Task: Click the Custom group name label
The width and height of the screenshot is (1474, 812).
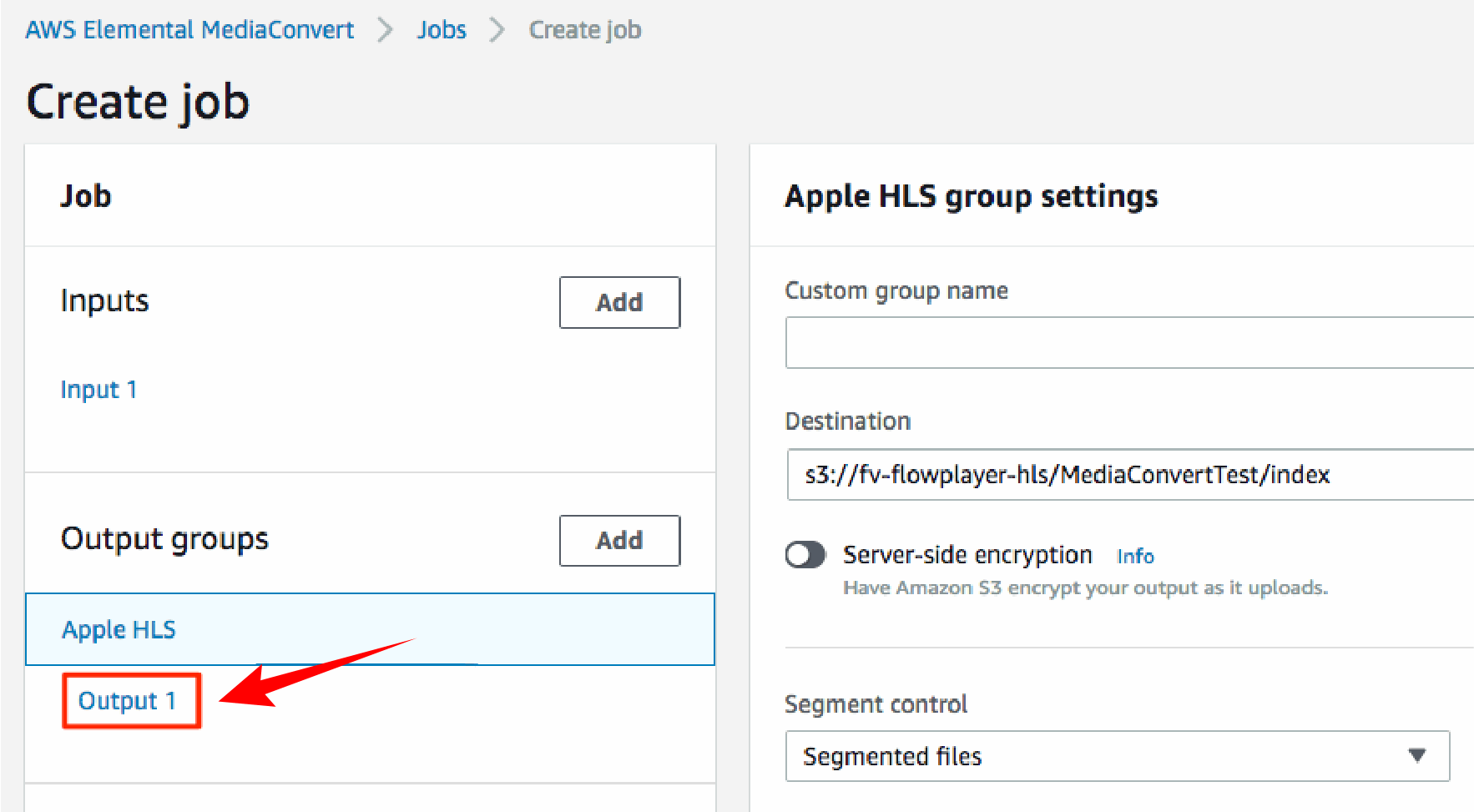Action: click(x=896, y=291)
